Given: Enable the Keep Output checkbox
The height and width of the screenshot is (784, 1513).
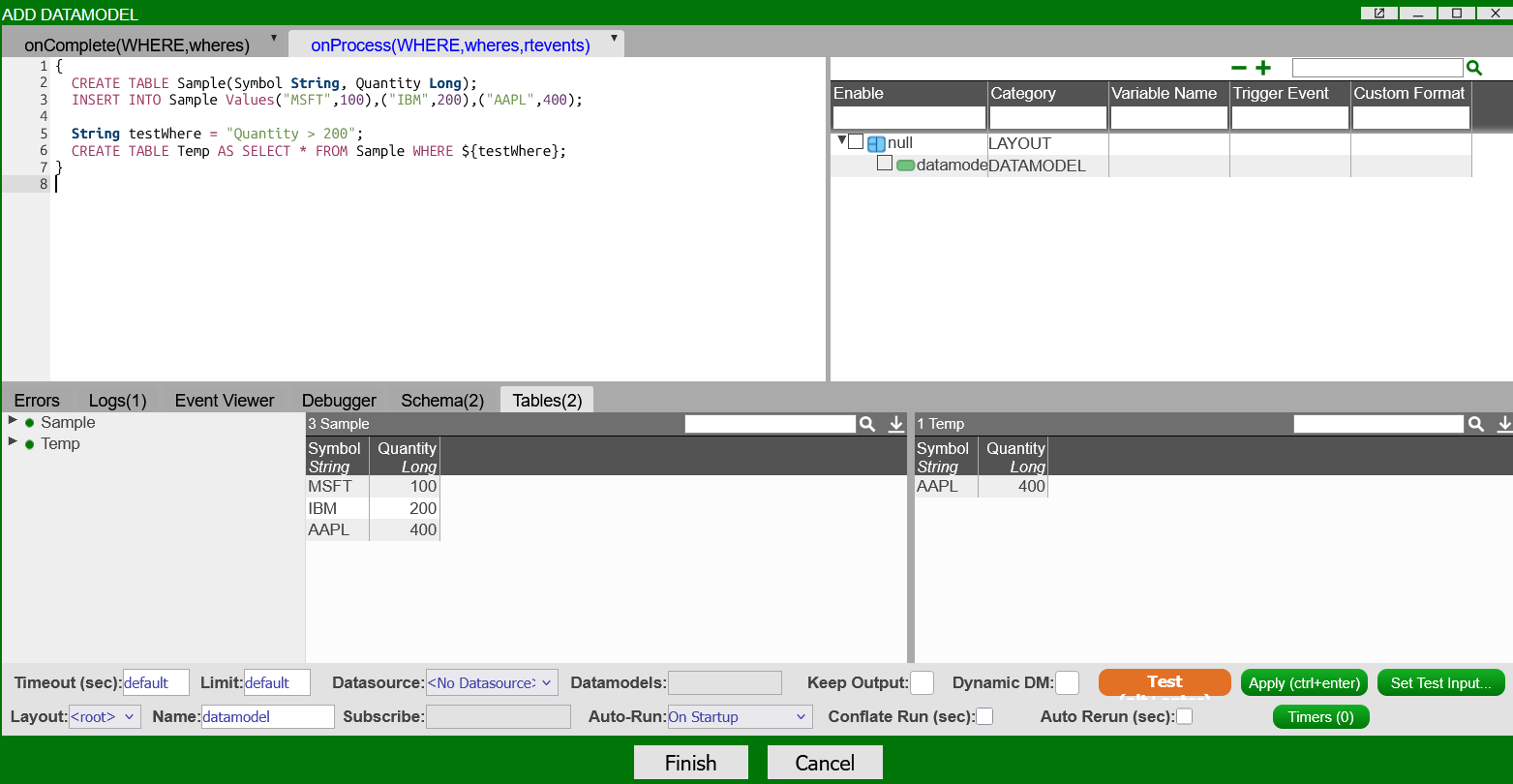Looking at the screenshot, I should [x=922, y=682].
